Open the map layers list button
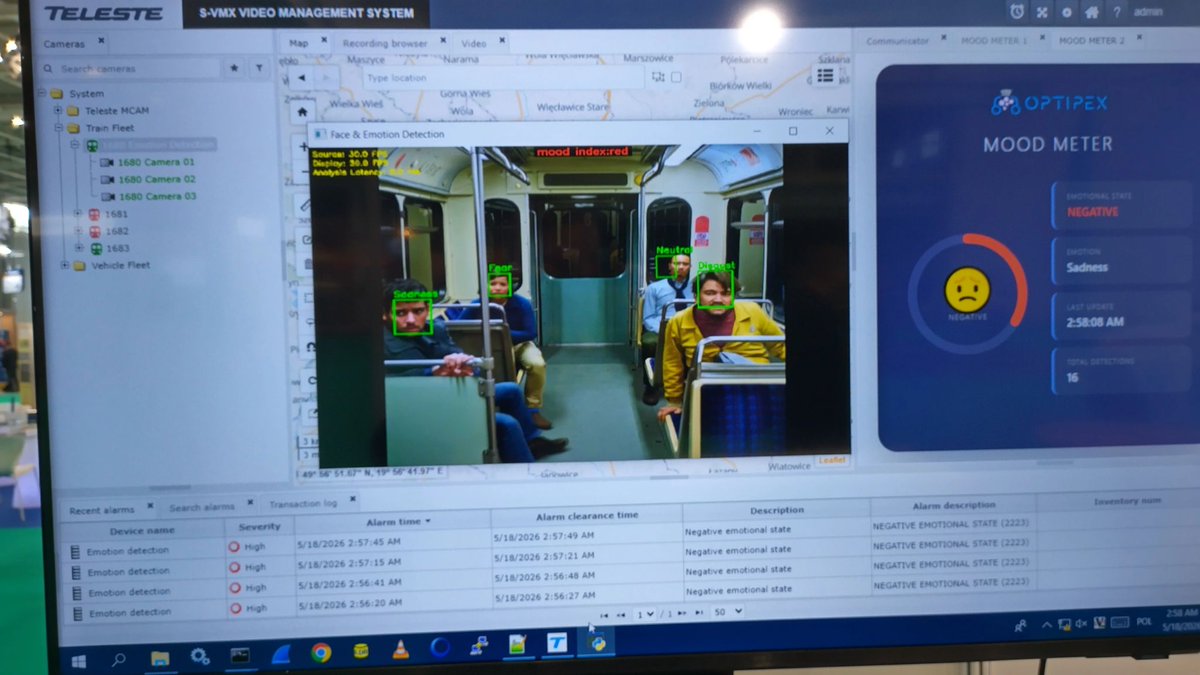This screenshot has width=1200, height=675. click(825, 75)
